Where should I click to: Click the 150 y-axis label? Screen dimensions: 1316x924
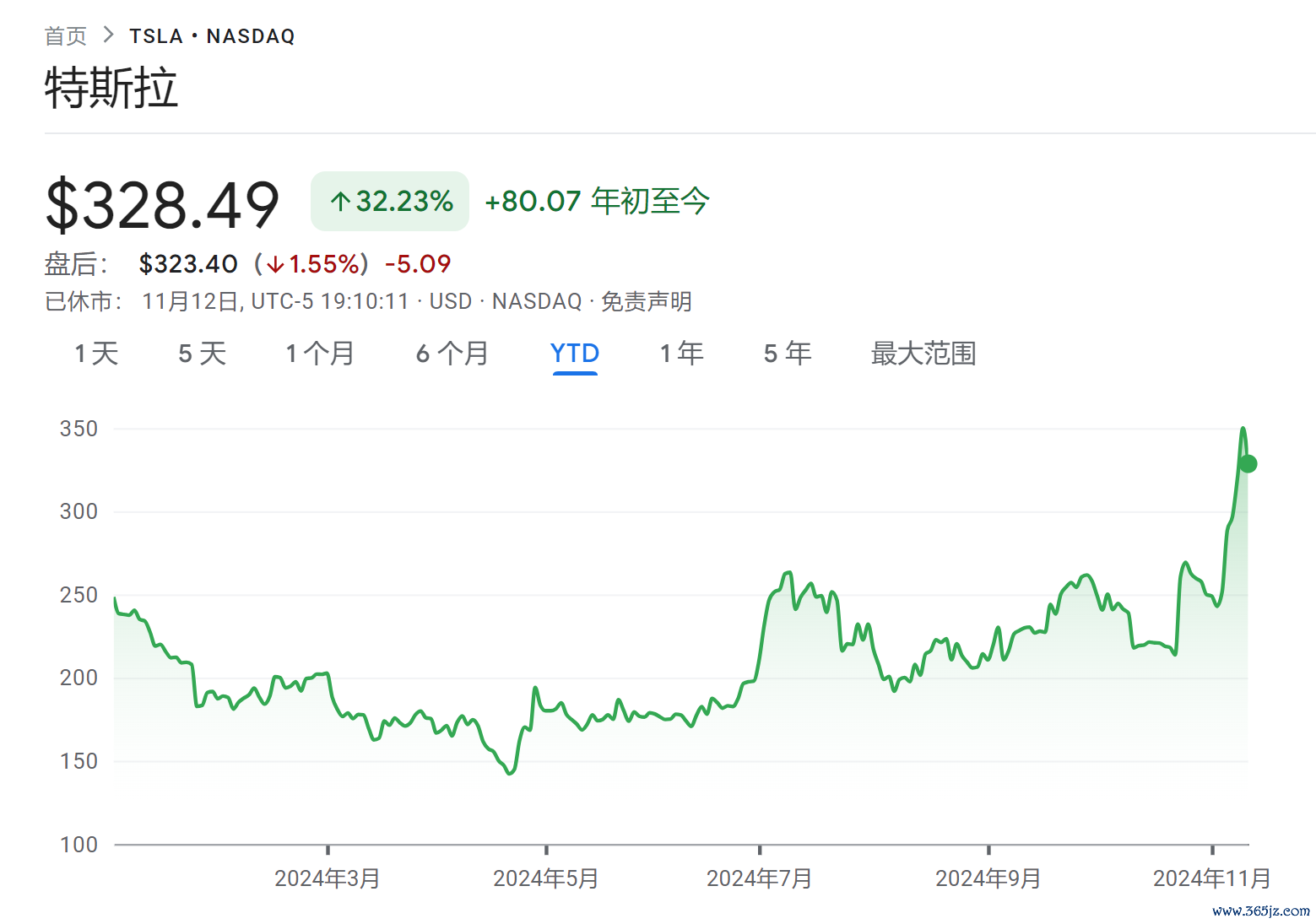point(79,761)
